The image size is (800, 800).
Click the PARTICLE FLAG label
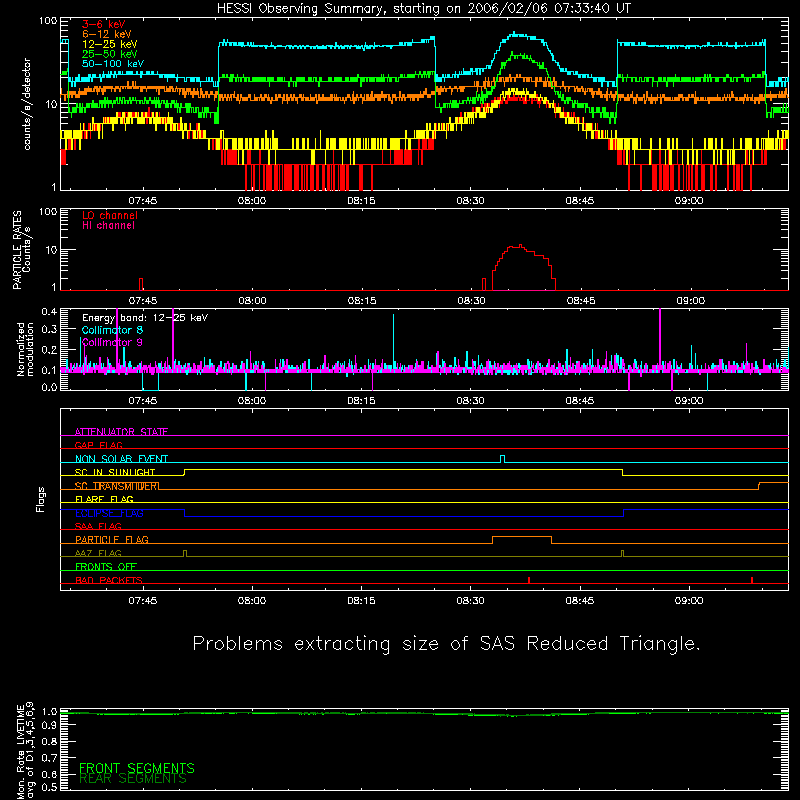pyautogui.click(x=112, y=540)
